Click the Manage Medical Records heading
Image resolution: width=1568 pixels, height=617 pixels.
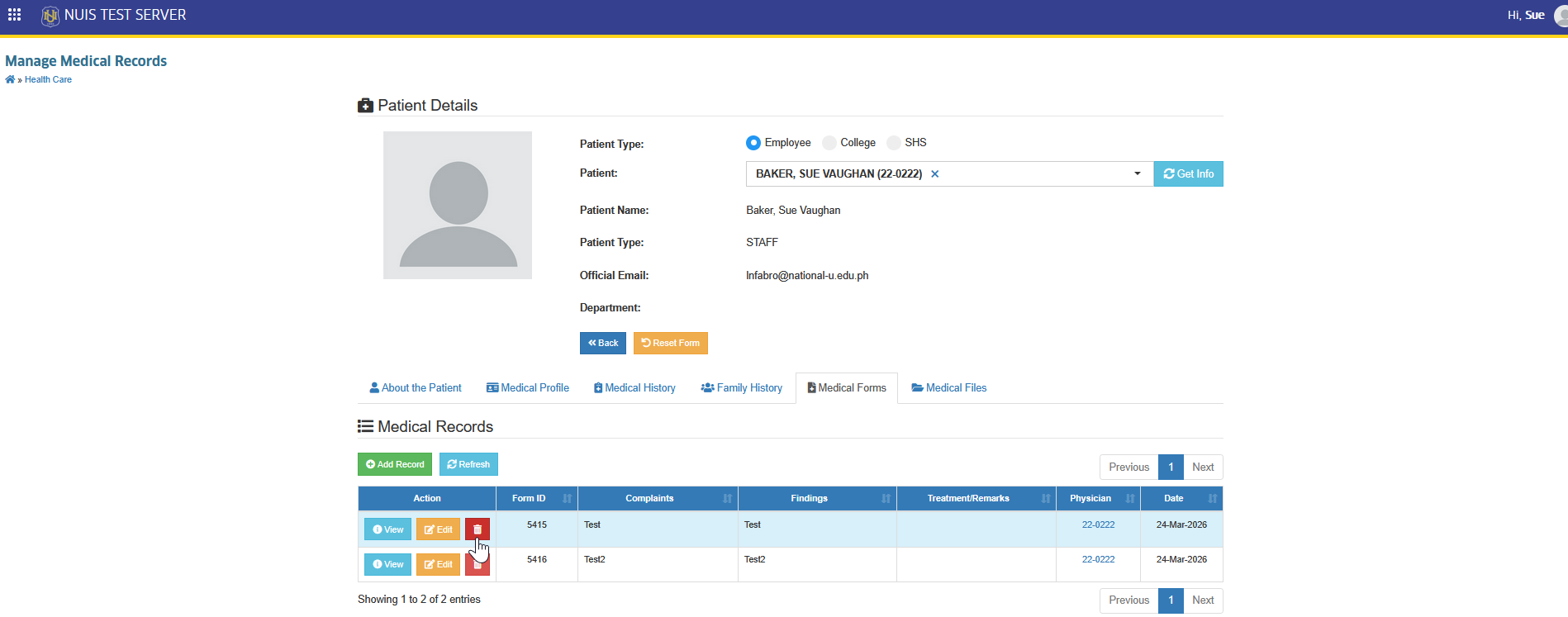click(x=86, y=61)
